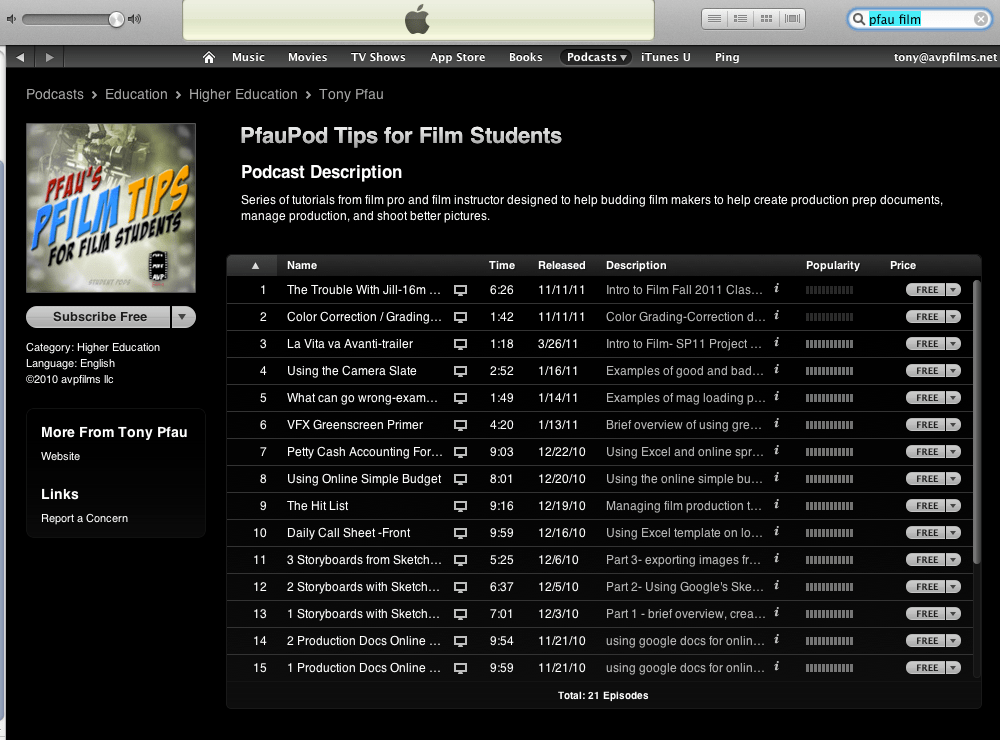Sort episode list by Time column
The width and height of the screenshot is (1000, 740).
(502, 265)
